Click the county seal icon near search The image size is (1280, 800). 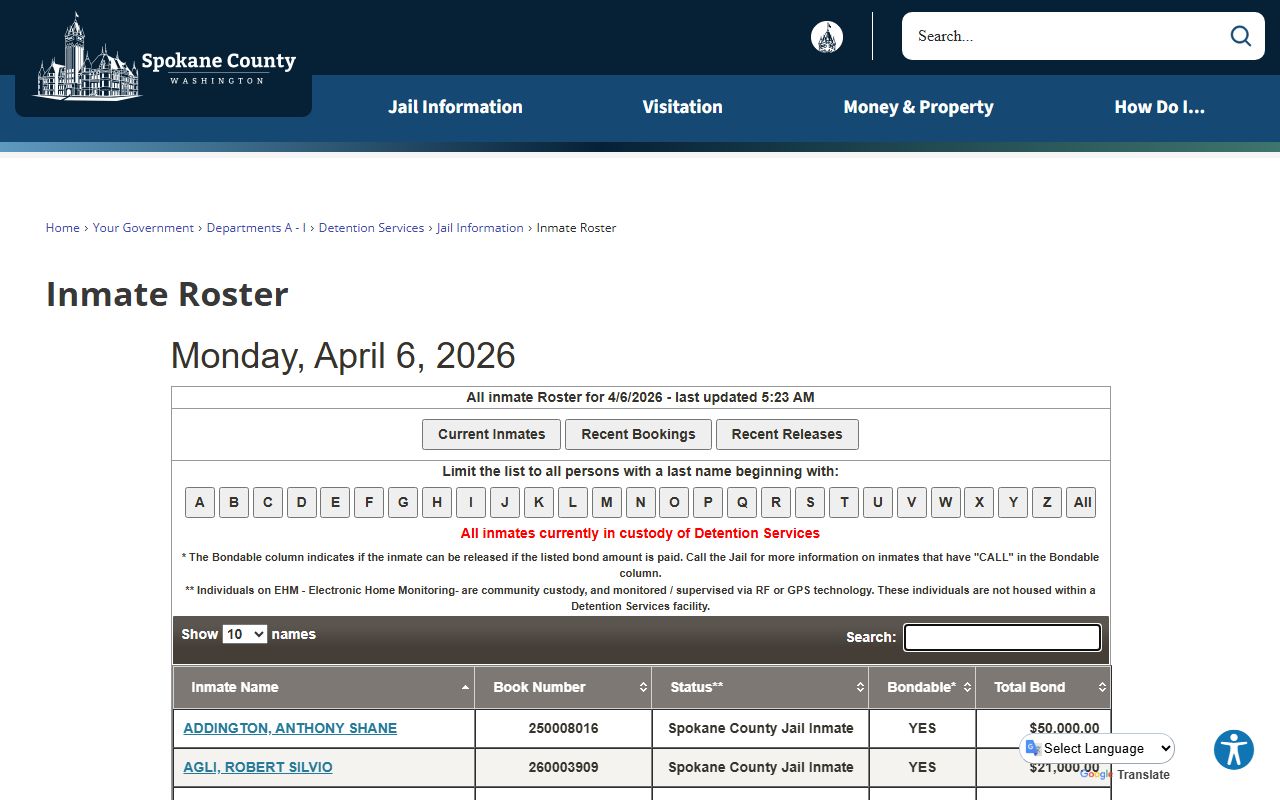[x=826, y=37]
